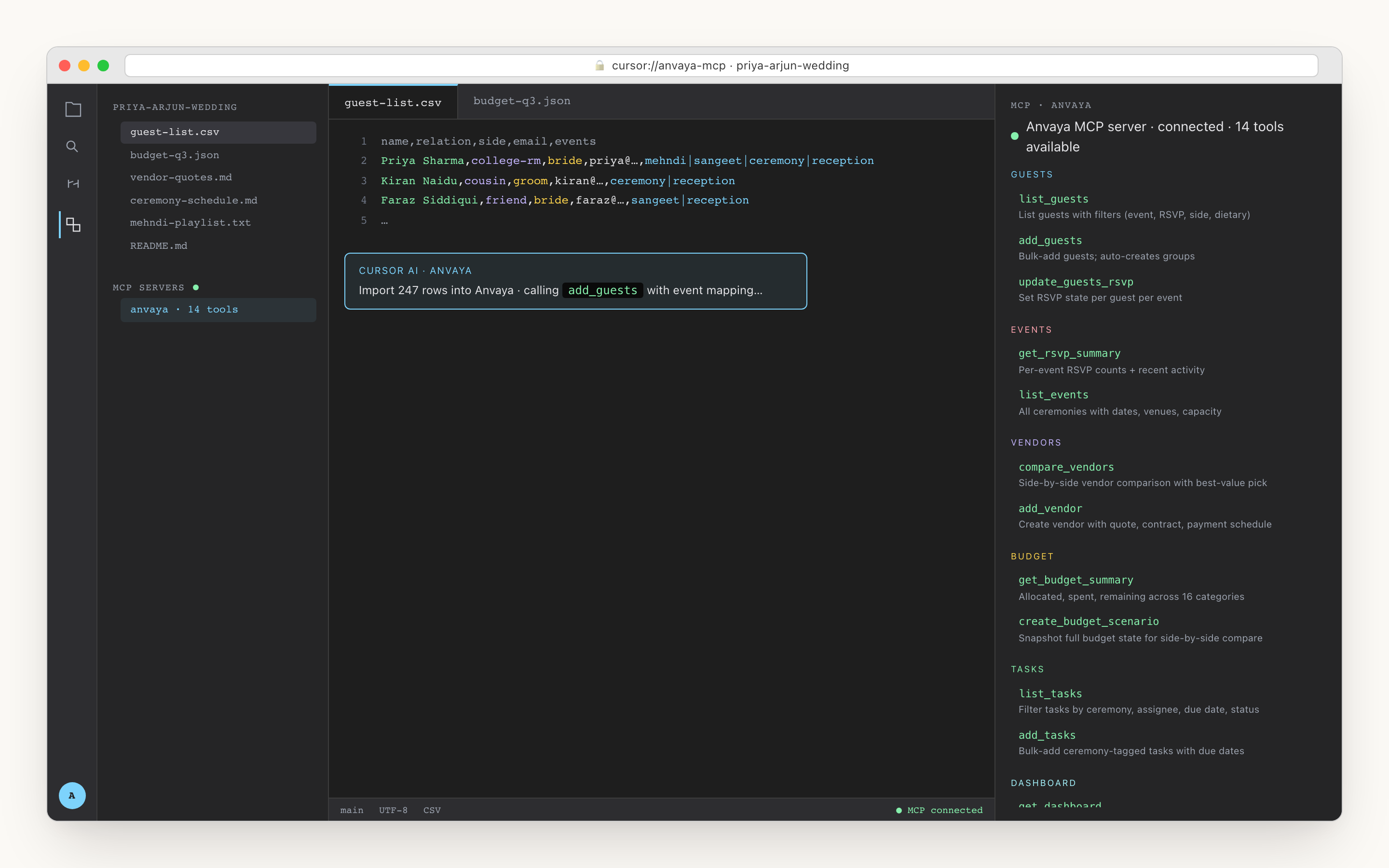Click the green dot next to MCP Servers
Screen dimensions: 1389x868
click(x=196, y=287)
